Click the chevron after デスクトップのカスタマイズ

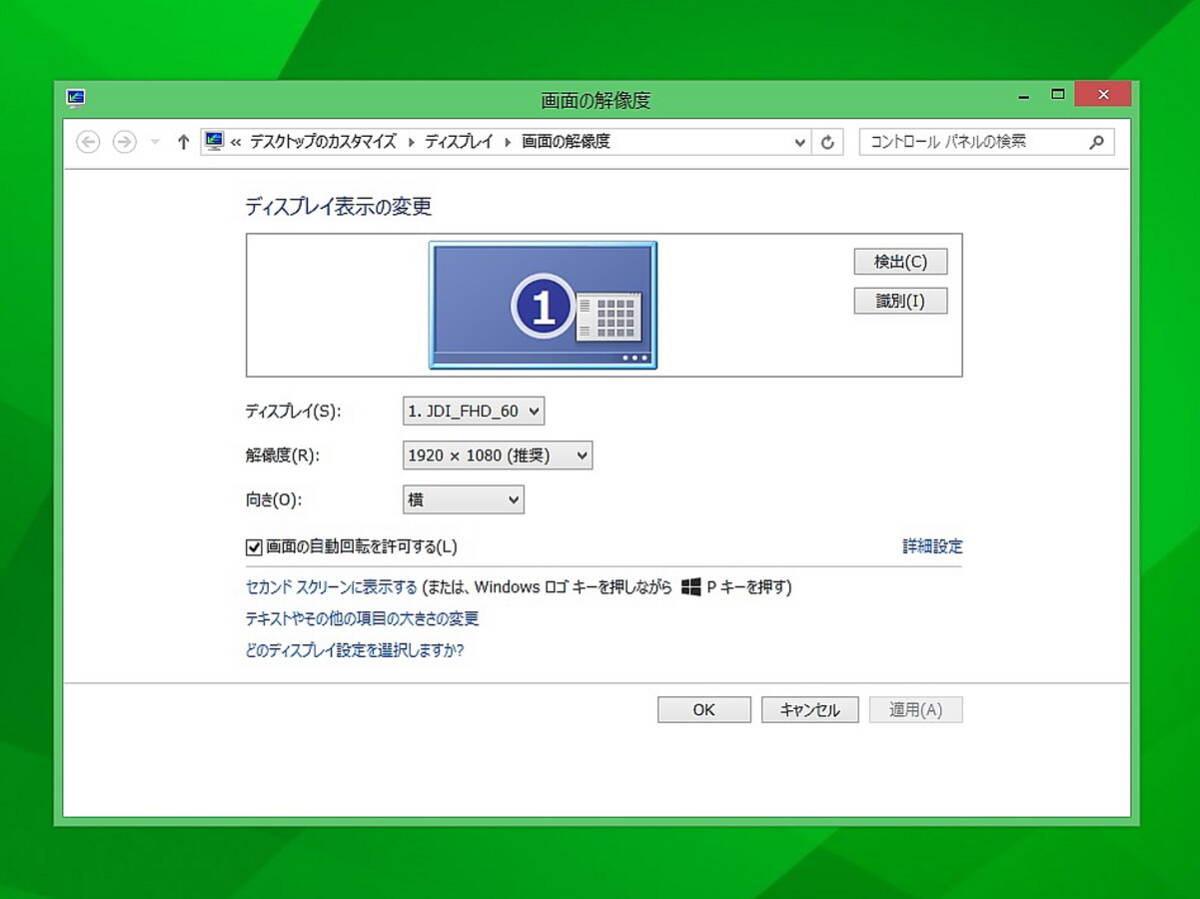[x=410, y=142]
